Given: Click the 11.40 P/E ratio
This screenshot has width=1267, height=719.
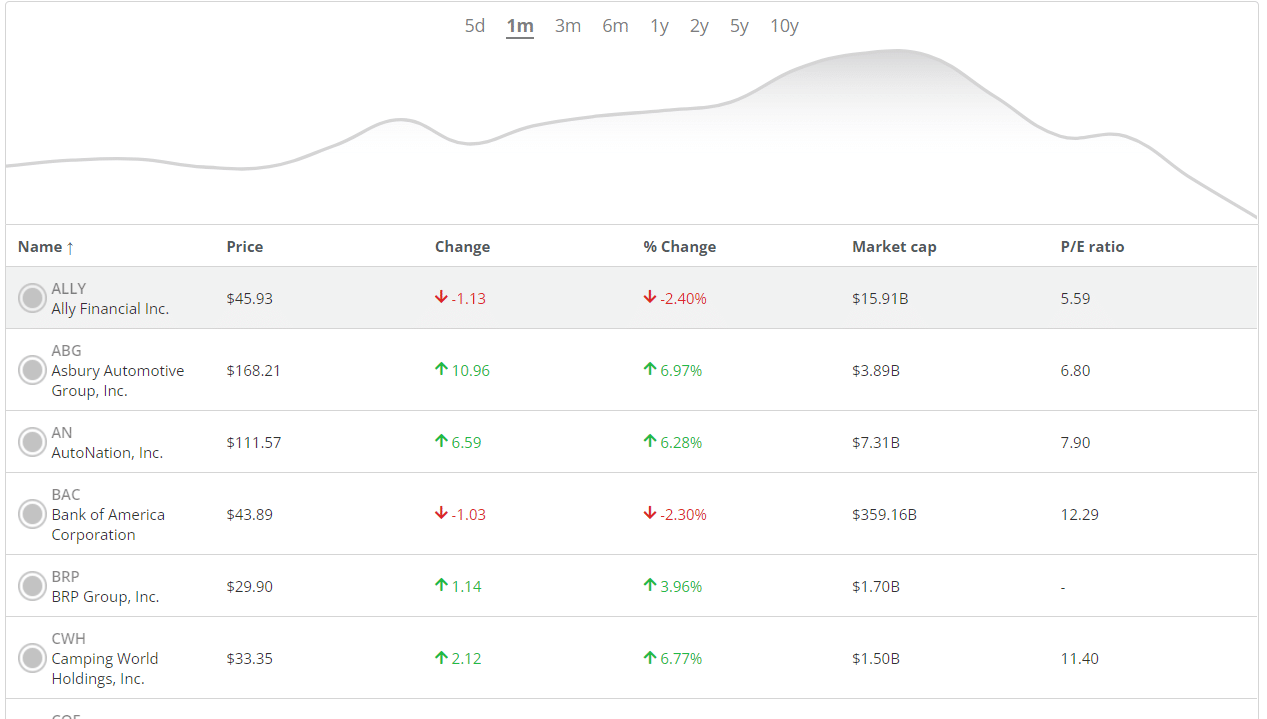Looking at the screenshot, I should tap(1080, 659).
